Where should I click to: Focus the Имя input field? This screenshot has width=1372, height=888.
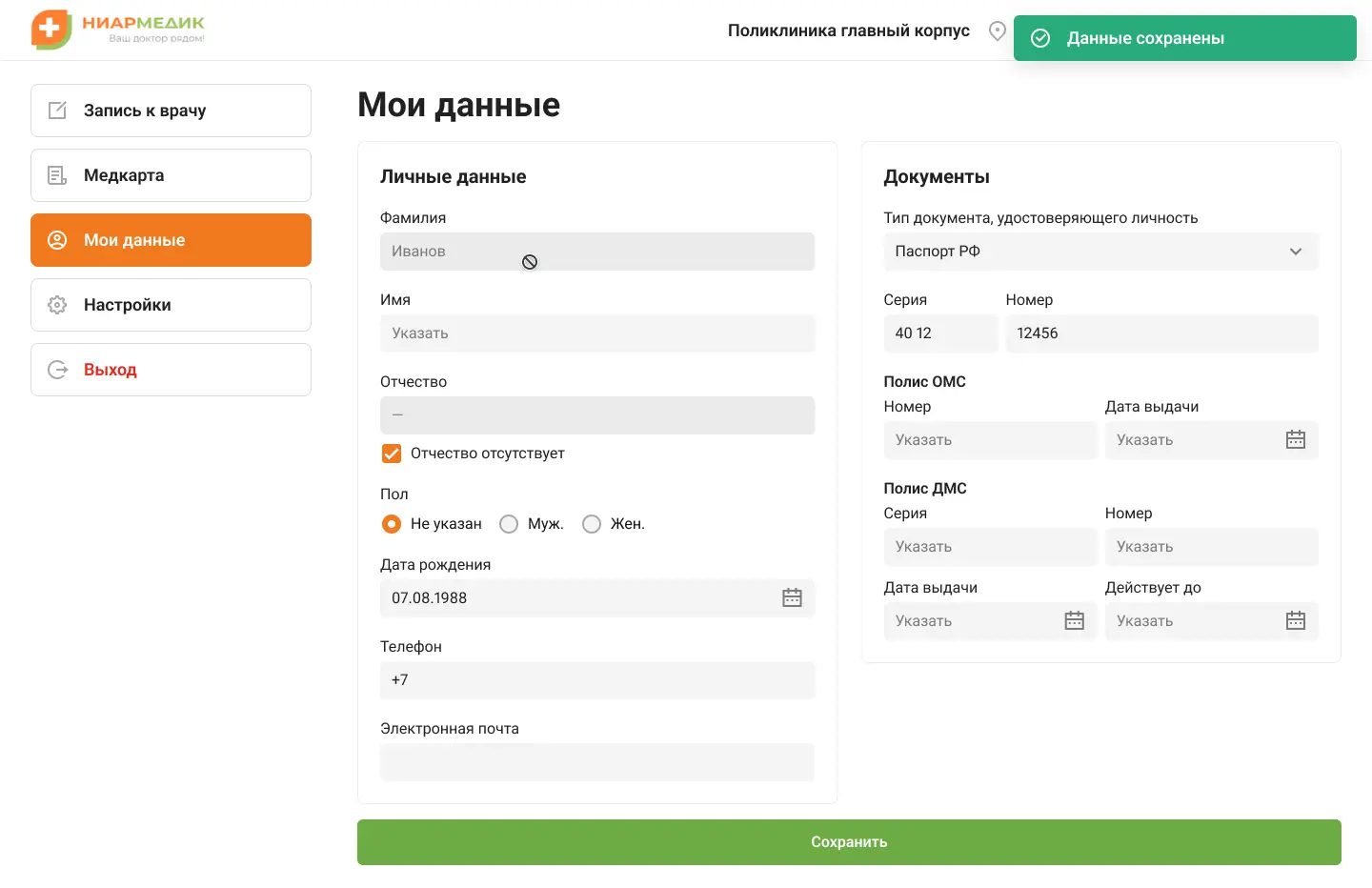click(597, 333)
